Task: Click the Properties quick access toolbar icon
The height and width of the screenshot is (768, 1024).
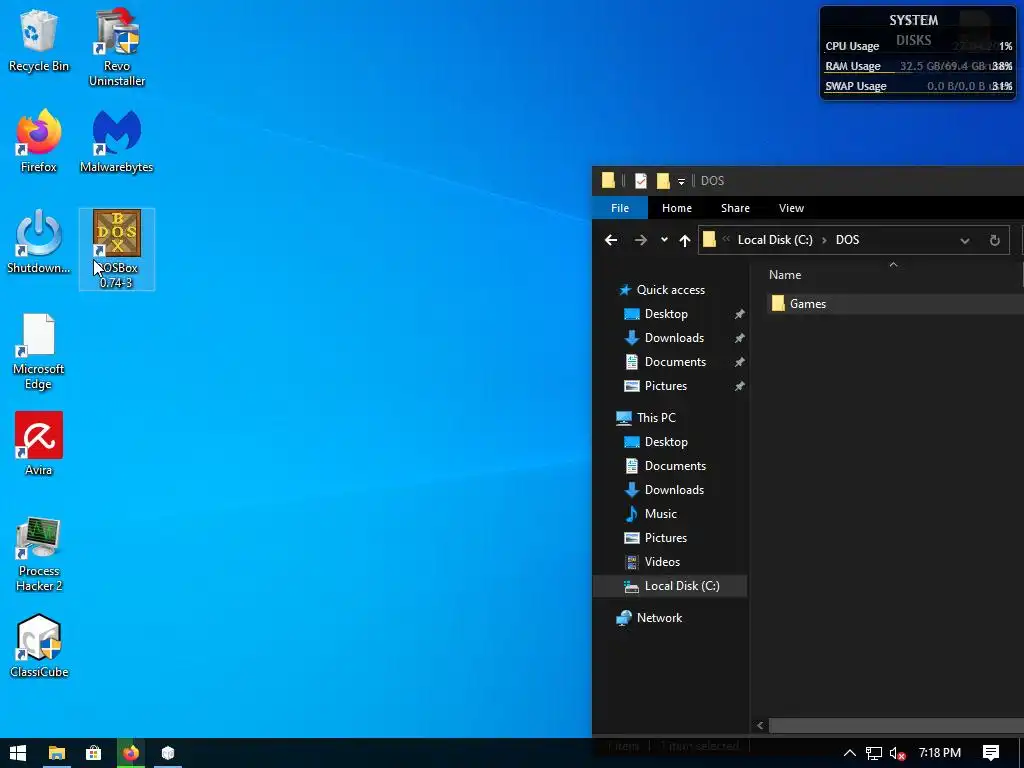Action: coord(641,181)
